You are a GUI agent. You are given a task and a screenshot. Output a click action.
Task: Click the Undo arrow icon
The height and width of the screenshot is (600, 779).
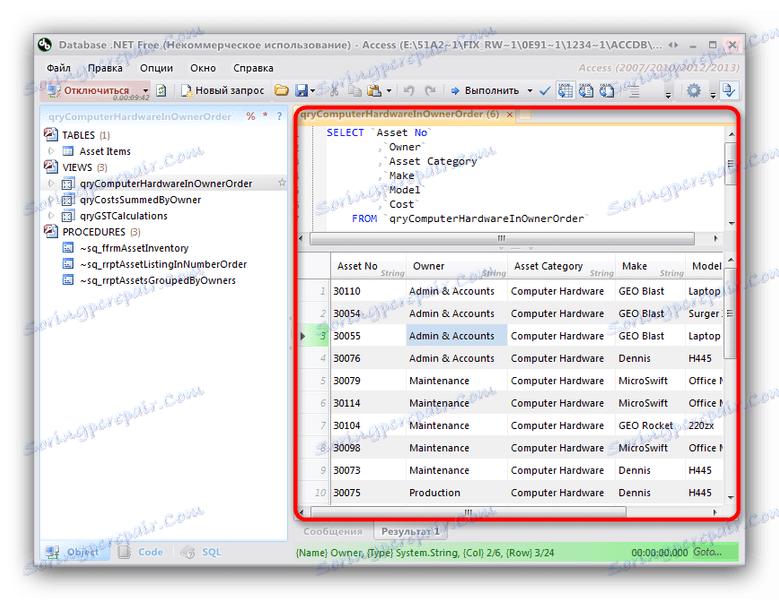click(409, 90)
